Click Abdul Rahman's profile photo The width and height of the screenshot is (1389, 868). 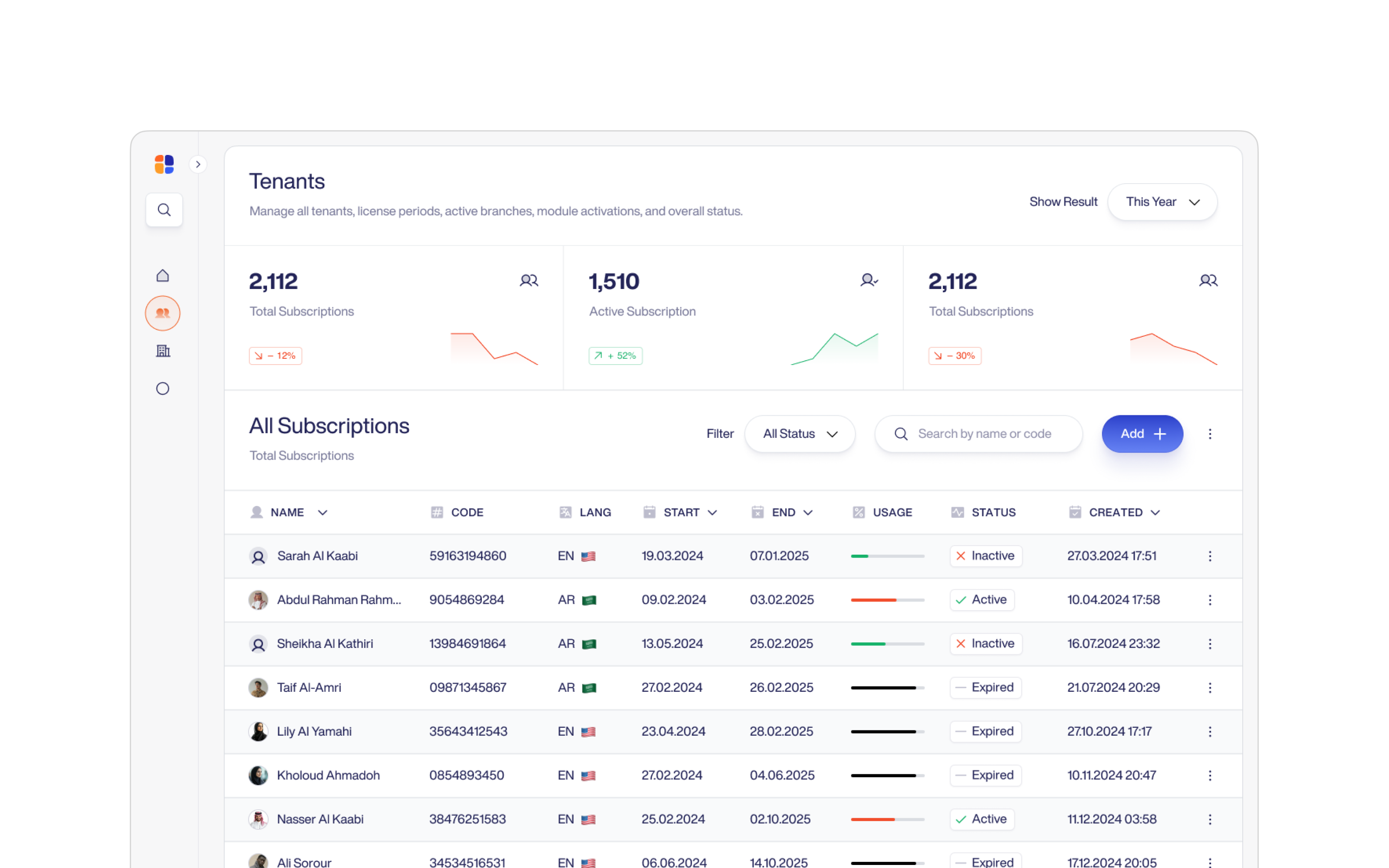(x=258, y=600)
